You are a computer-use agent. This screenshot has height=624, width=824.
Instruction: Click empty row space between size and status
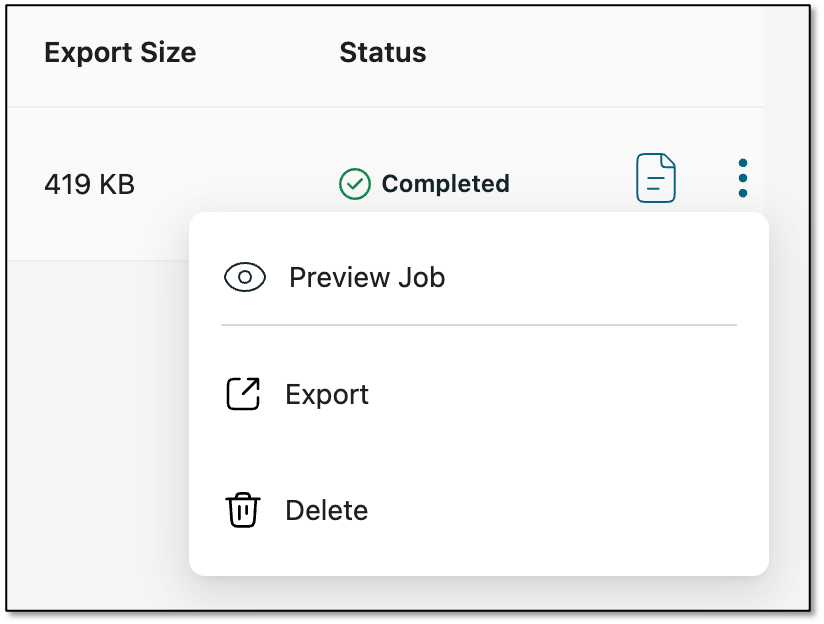236,184
